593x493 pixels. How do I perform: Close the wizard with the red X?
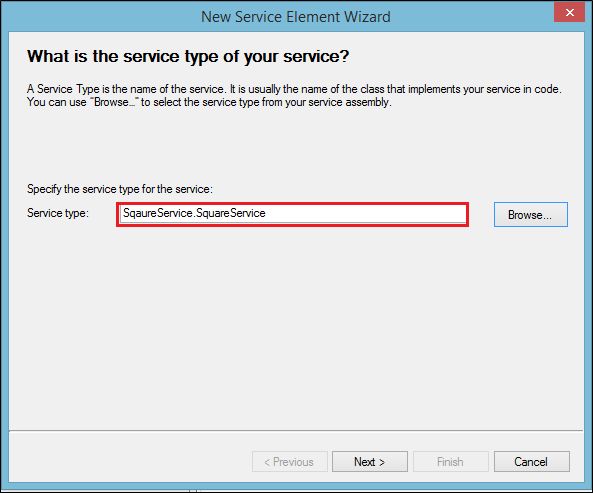point(570,12)
